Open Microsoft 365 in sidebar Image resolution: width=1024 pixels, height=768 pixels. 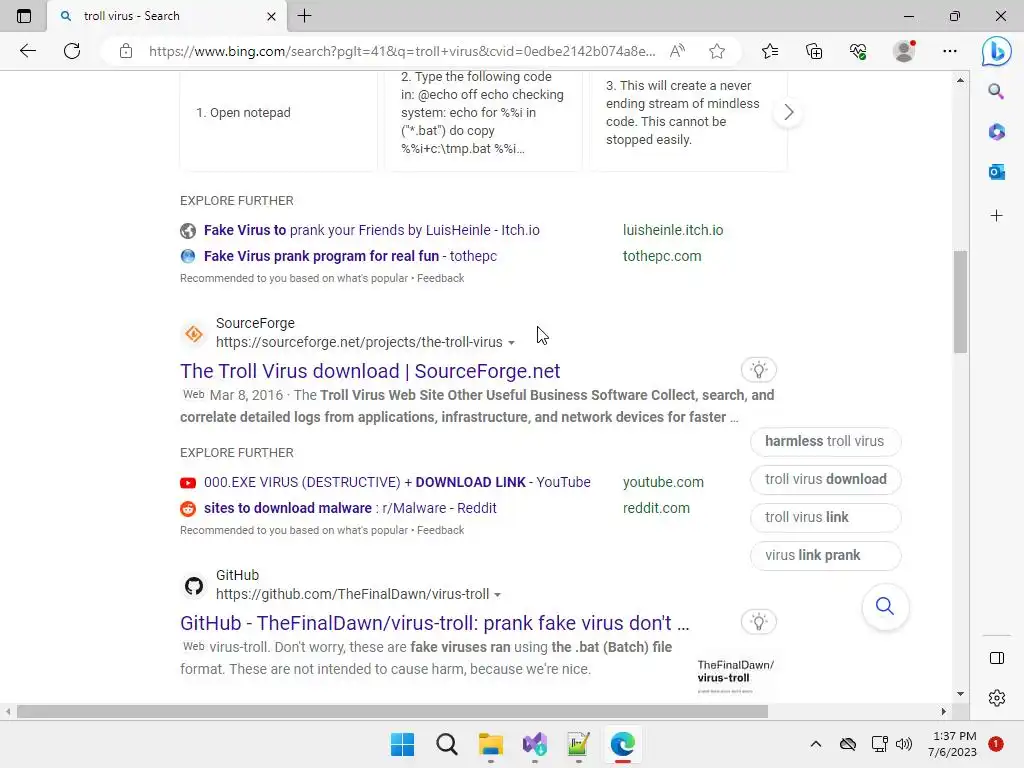coord(996,132)
